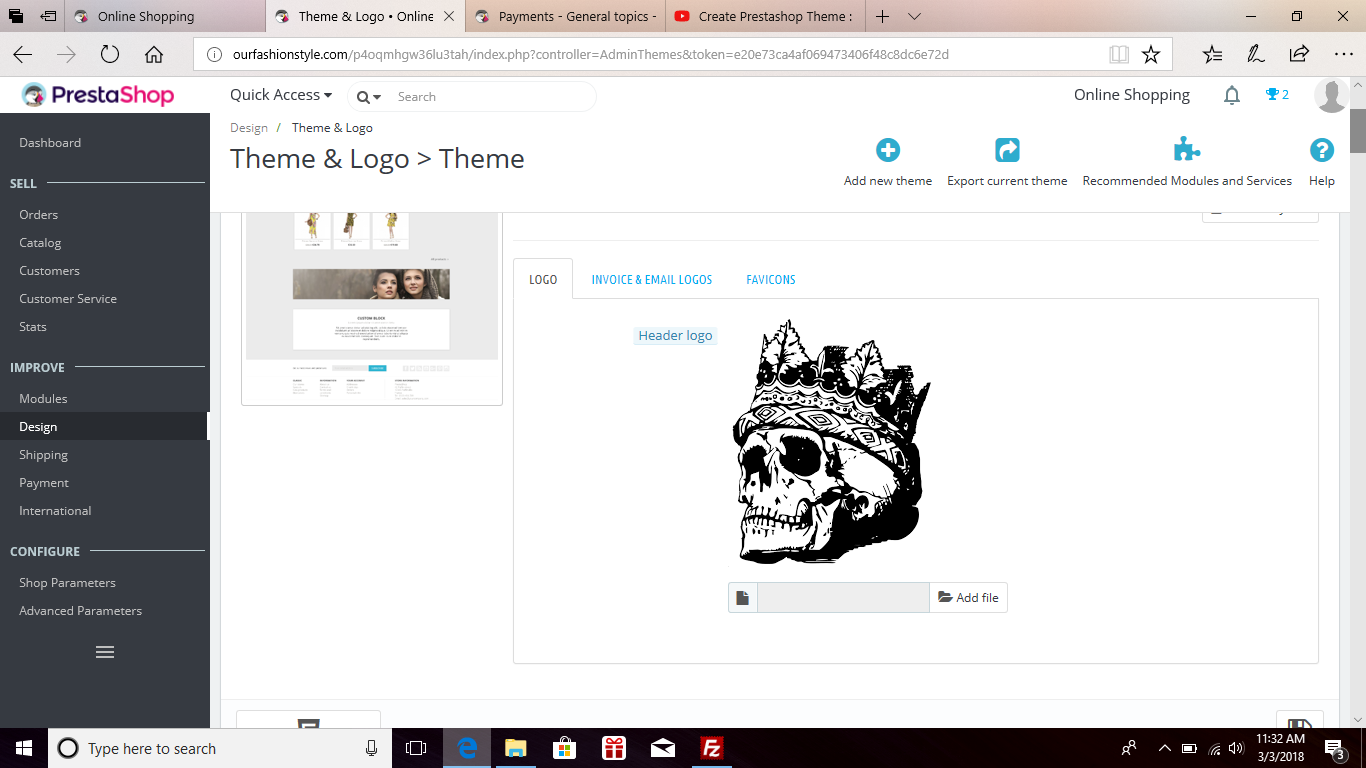The image size is (1366, 768).
Task: Open the Favorites hub
Action: point(1212,54)
